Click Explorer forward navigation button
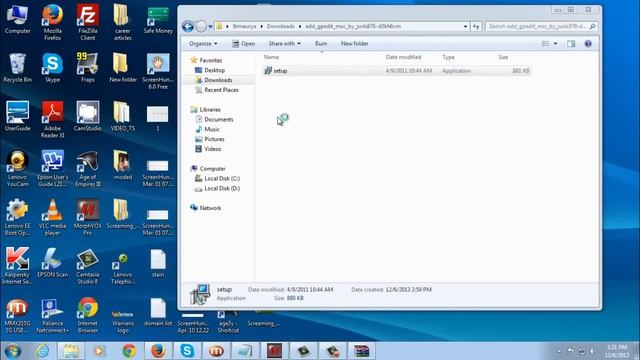Screen dimensions: 640x360 (x=201, y=27)
